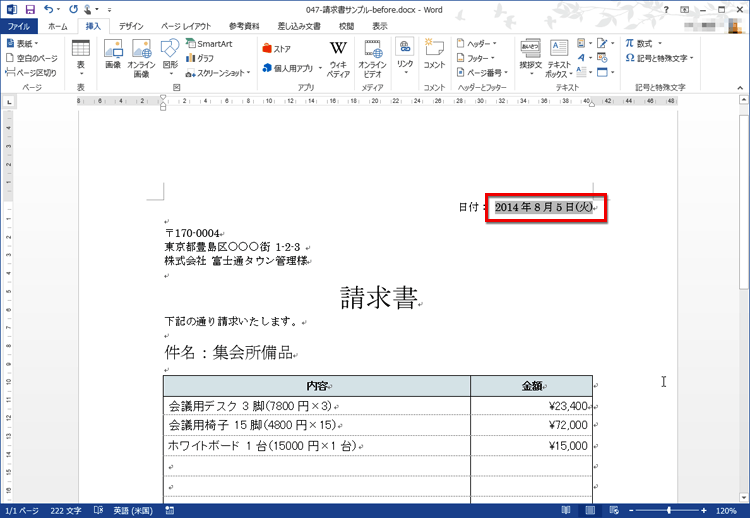Open word count via 222 文字
This screenshot has width=750, height=518.
(x=66, y=510)
